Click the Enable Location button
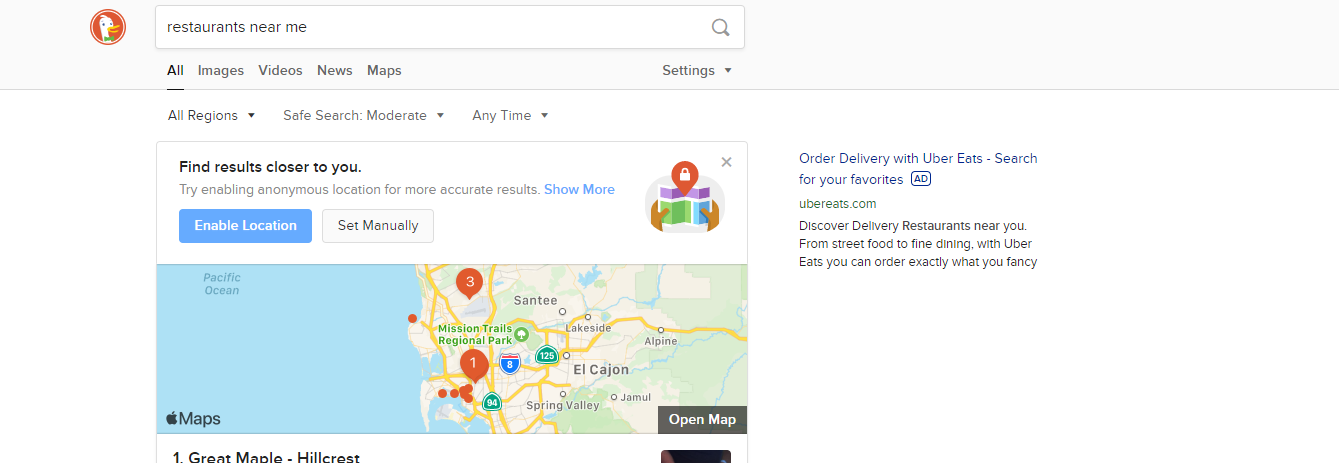 [245, 226]
